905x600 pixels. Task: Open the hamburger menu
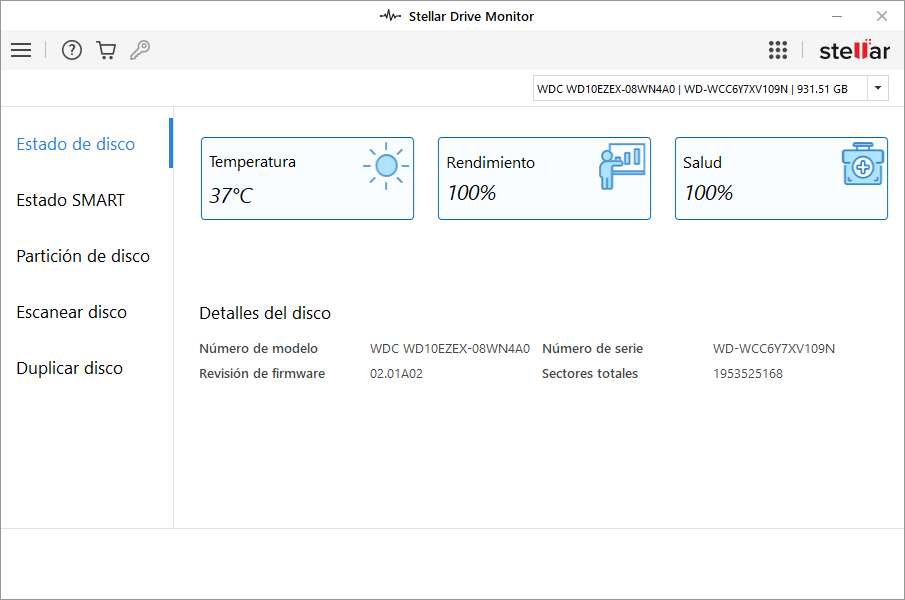(x=21, y=50)
